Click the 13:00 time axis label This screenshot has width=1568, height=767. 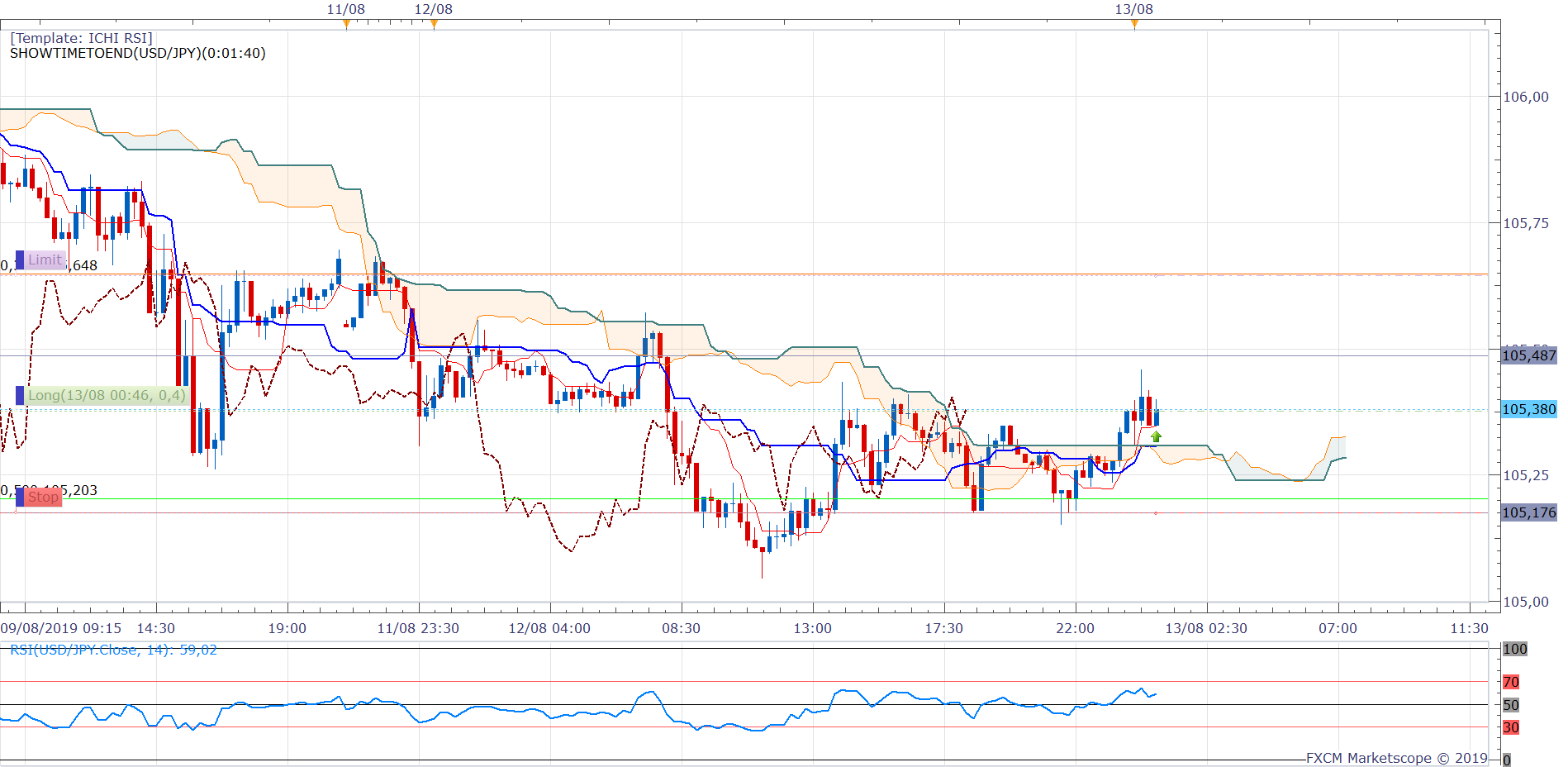[812, 628]
